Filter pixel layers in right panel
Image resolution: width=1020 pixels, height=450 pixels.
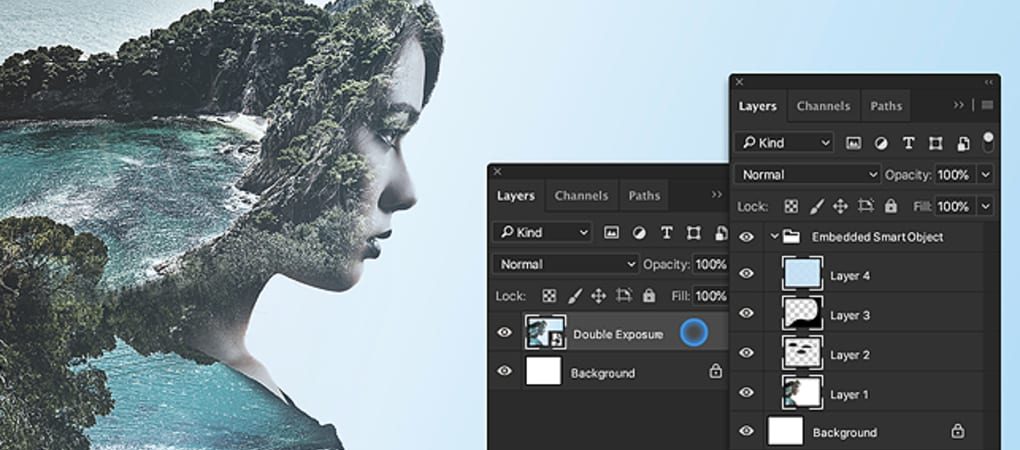coord(853,143)
